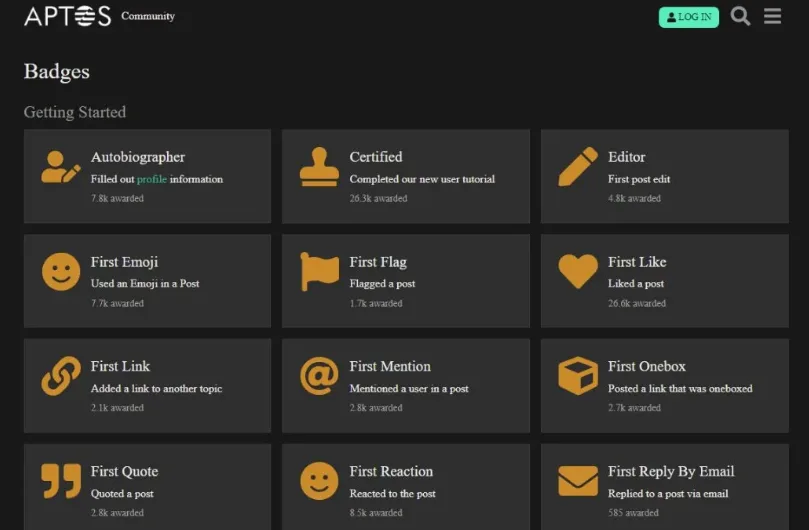The width and height of the screenshot is (809, 530).
Task: Follow the green profile link
Action: tap(152, 179)
